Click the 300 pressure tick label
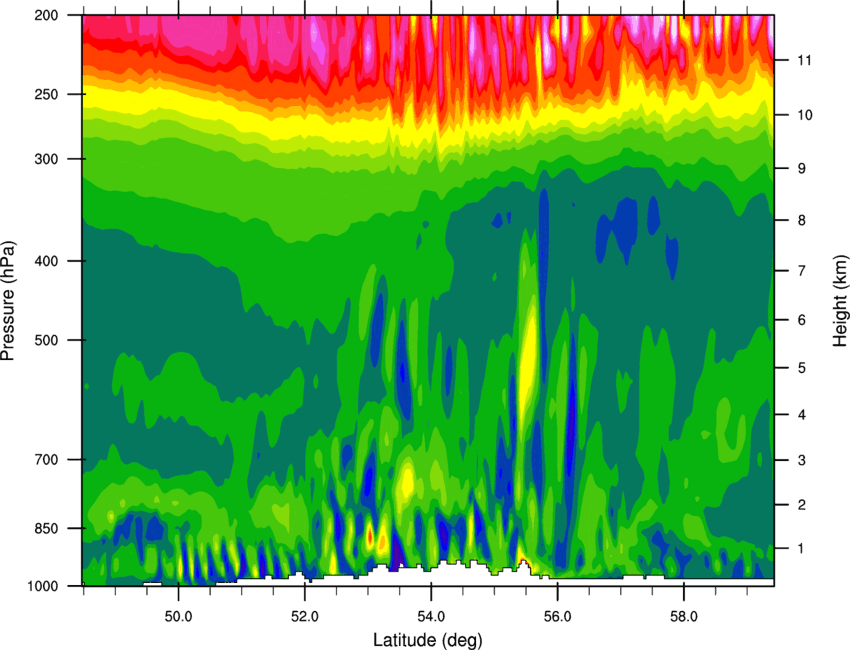The image size is (850, 650). click(x=47, y=159)
